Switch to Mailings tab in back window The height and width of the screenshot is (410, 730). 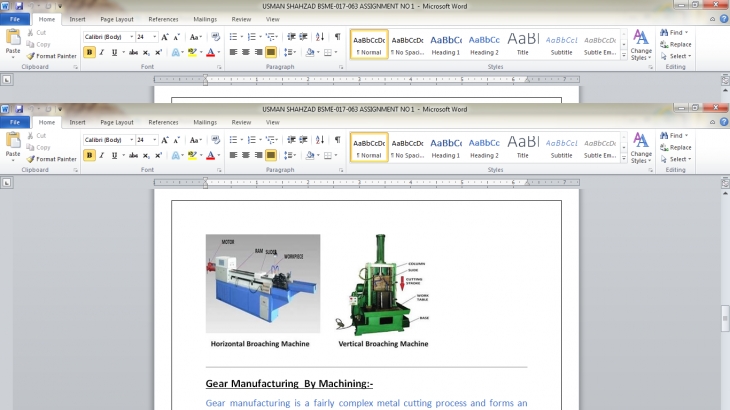tap(205, 20)
